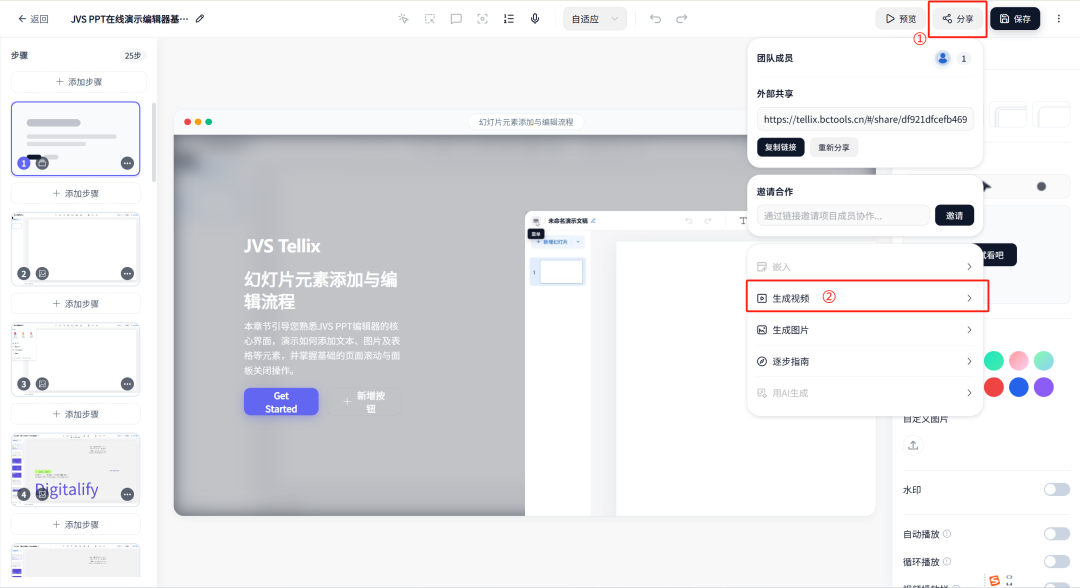Enable the 自动播放 autoplay switch

(1057, 534)
